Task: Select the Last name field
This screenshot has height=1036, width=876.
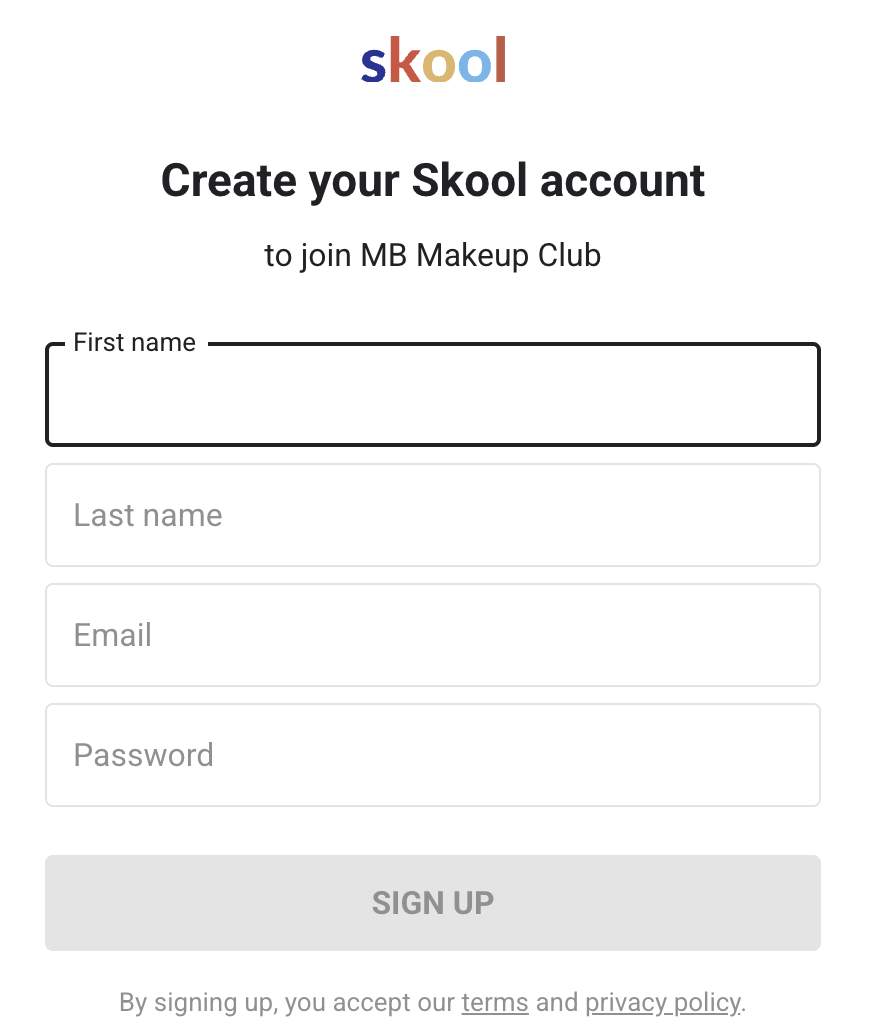Action: pyautogui.click(x=433, y=515)
